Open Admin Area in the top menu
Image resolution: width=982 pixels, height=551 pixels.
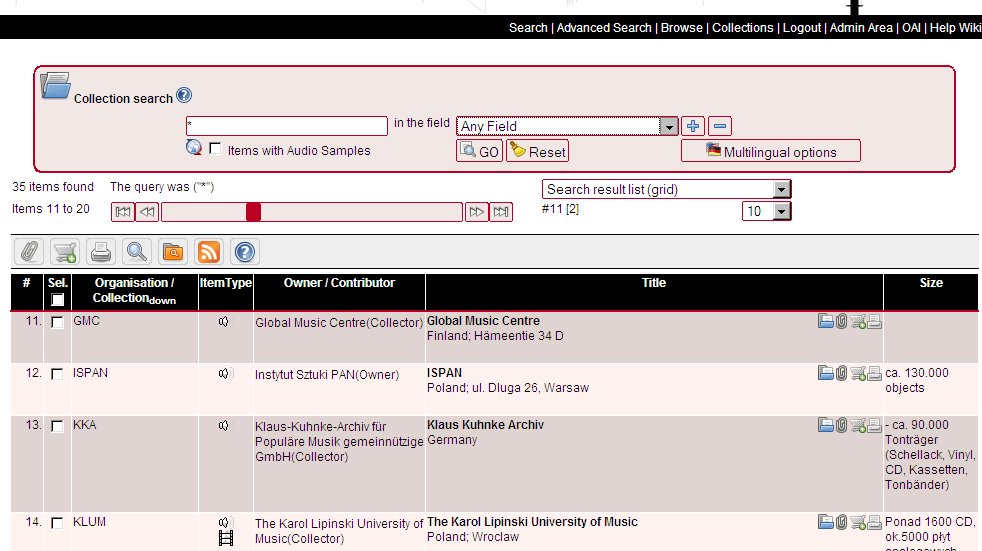[x=861, y=28]
